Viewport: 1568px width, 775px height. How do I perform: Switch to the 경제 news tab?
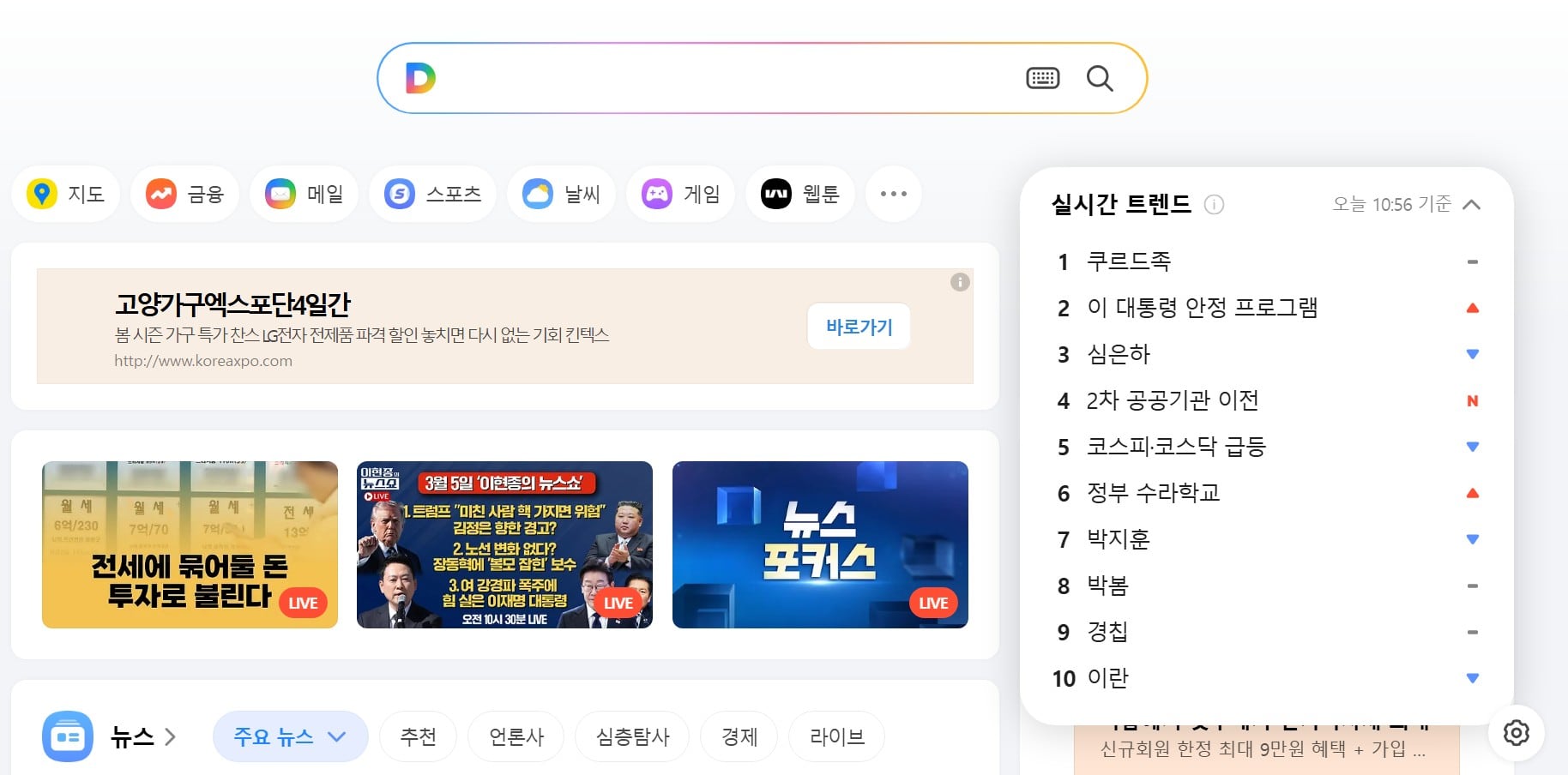pyautogui.click(x=739, y=736)
